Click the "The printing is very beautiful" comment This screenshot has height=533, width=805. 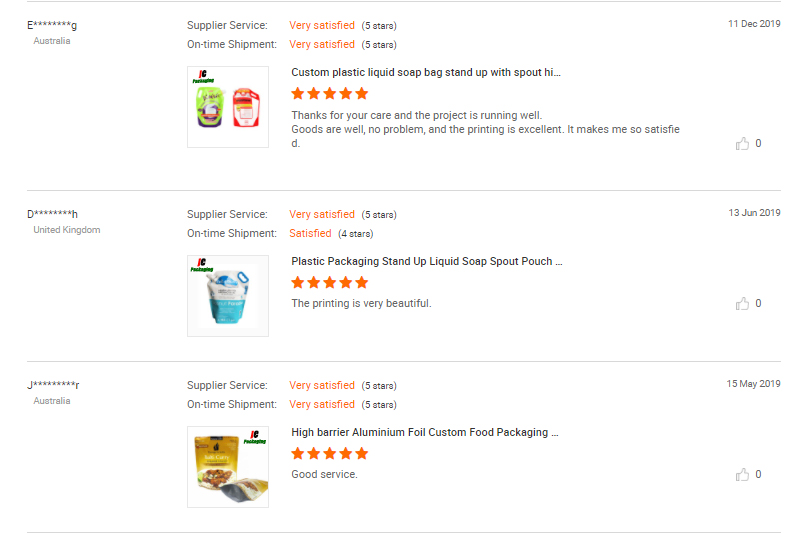[361, 303]
